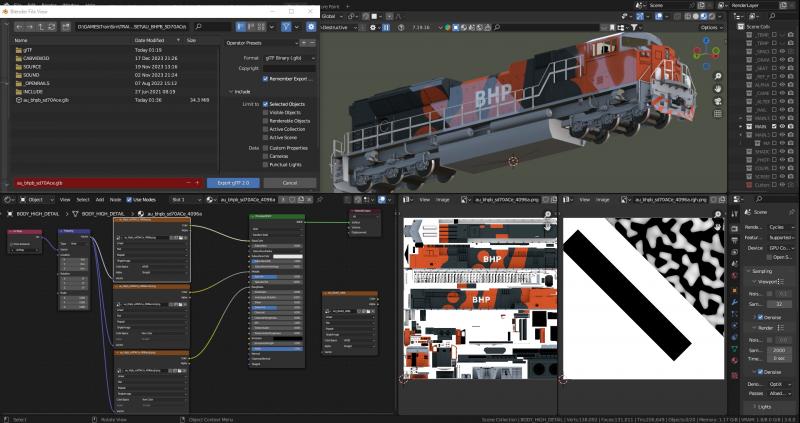
Task: Increment file name number with plus icon
Action: (x=197, y=183)
